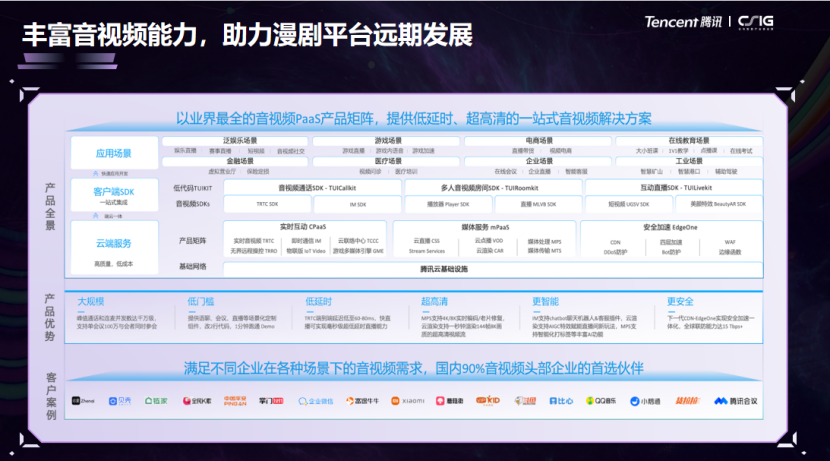Click the 媒体处理 MPS product

pos(544,241)
